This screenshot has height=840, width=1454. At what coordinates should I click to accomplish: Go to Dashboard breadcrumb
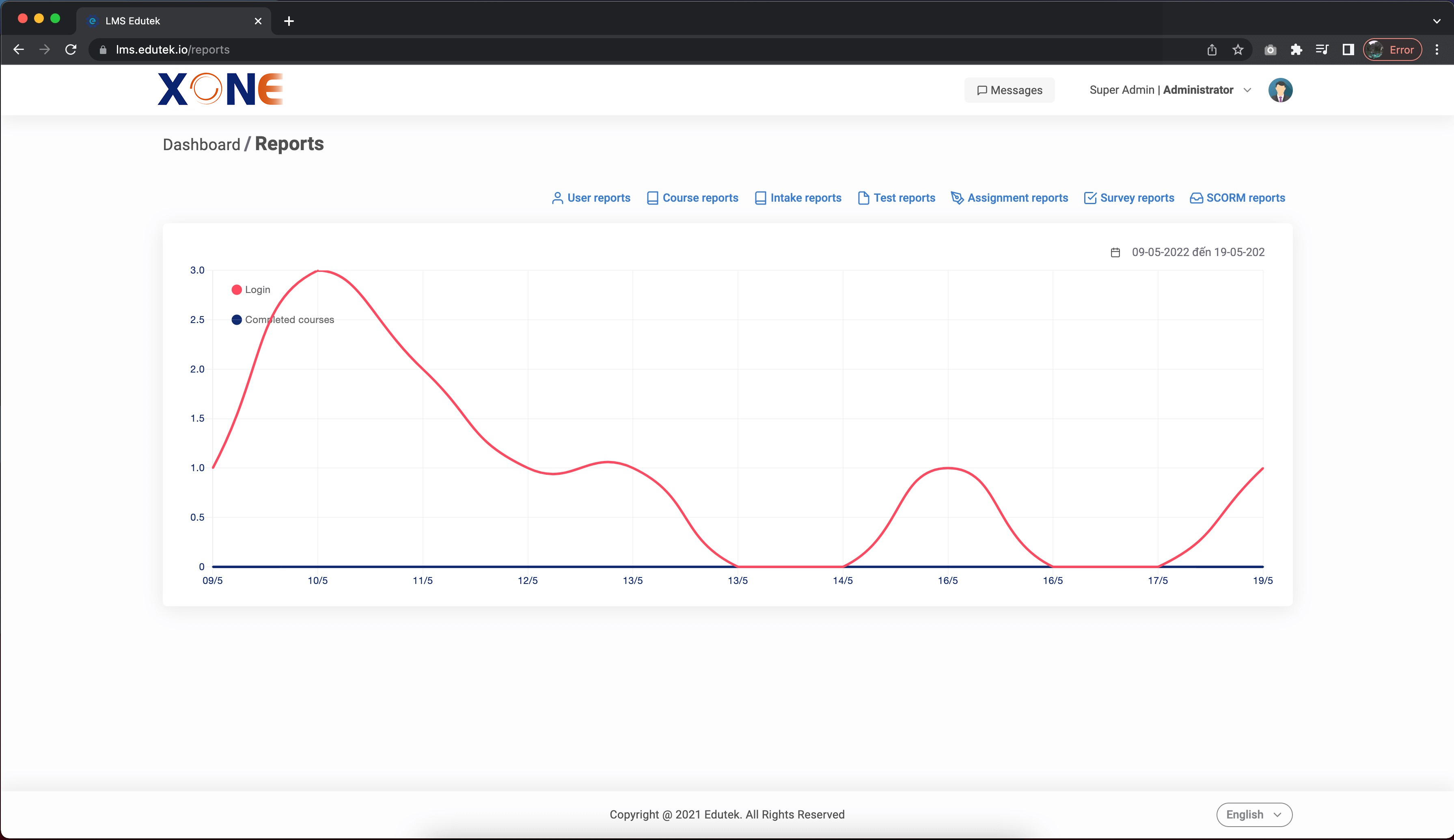(201, 144)
